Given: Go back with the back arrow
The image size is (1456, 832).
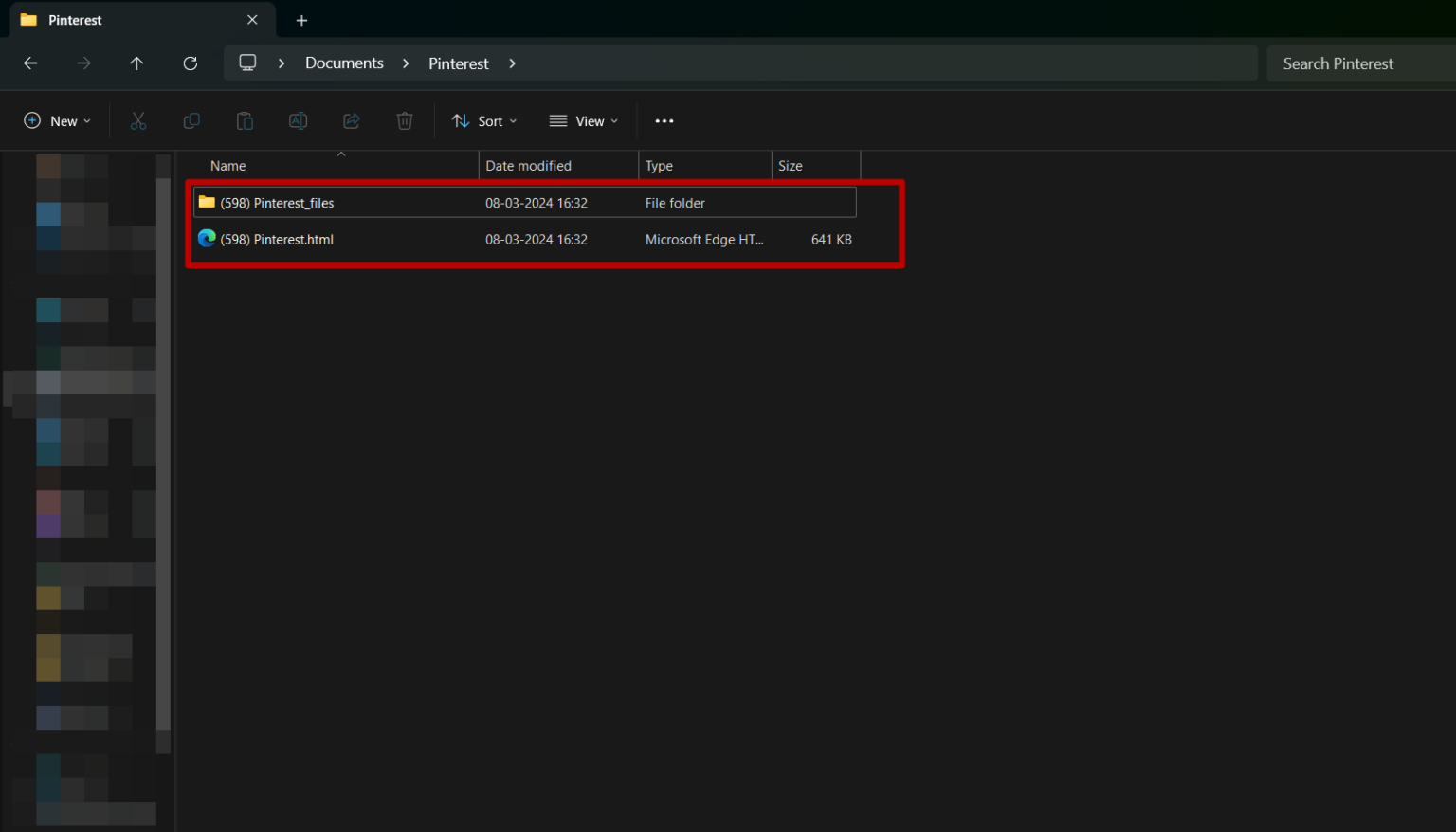Looking at the screenshot, I should point(30,63).
